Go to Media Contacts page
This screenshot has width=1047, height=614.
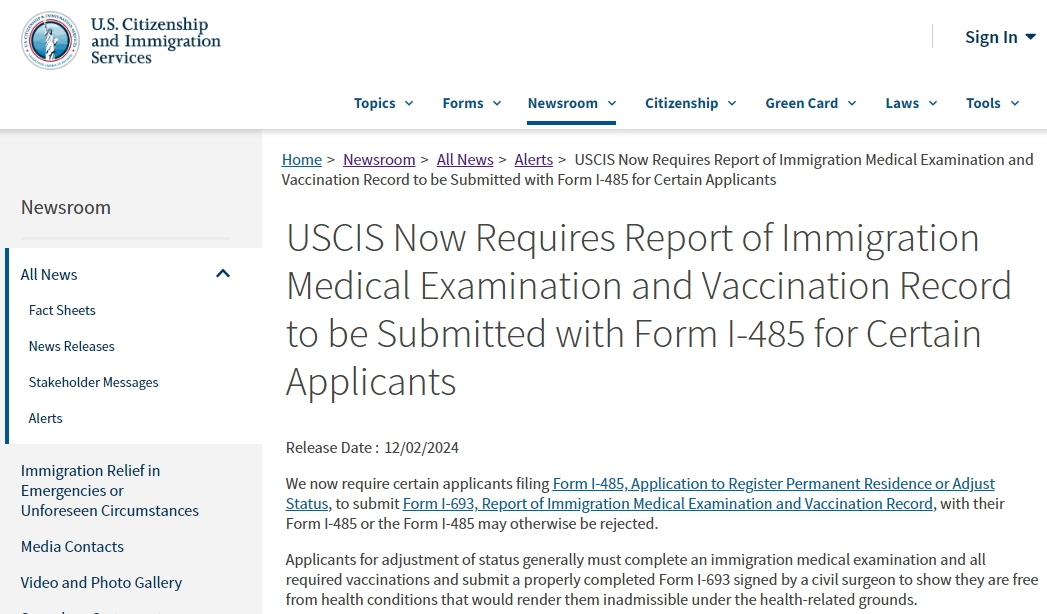tap(72, 546)
